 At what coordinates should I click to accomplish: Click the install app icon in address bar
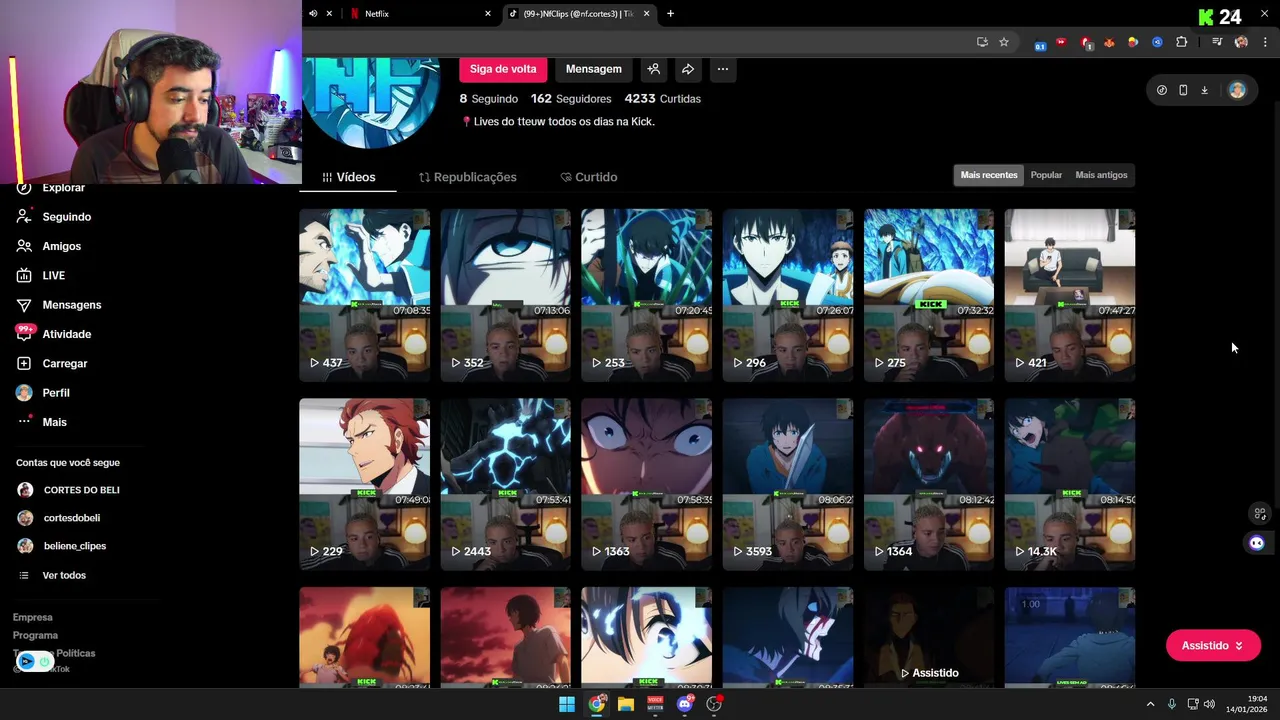point(982,42)
